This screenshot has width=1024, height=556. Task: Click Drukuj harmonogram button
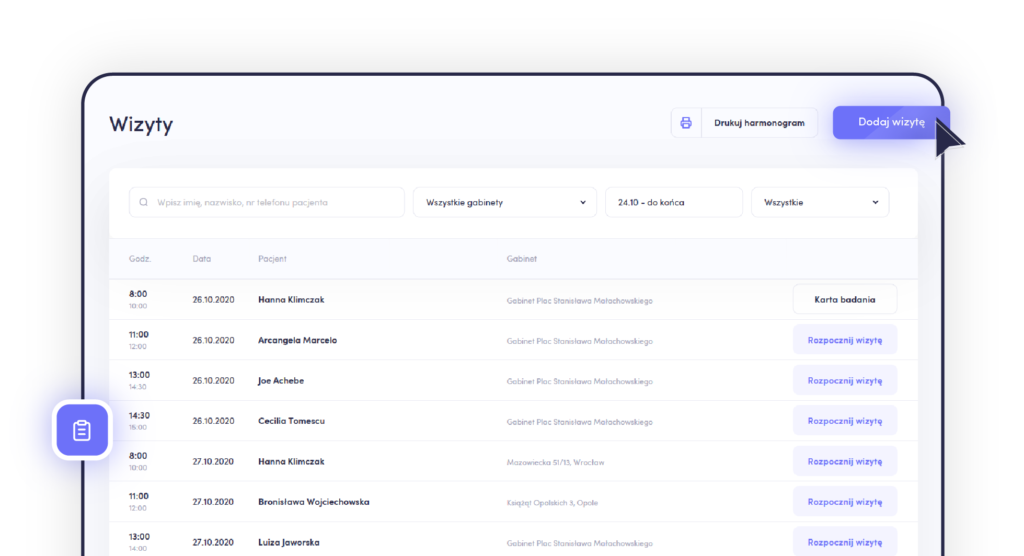click(760, 123)
